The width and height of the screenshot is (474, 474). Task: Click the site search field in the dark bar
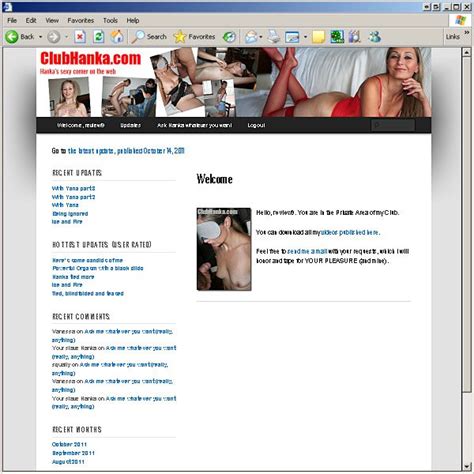393,125
